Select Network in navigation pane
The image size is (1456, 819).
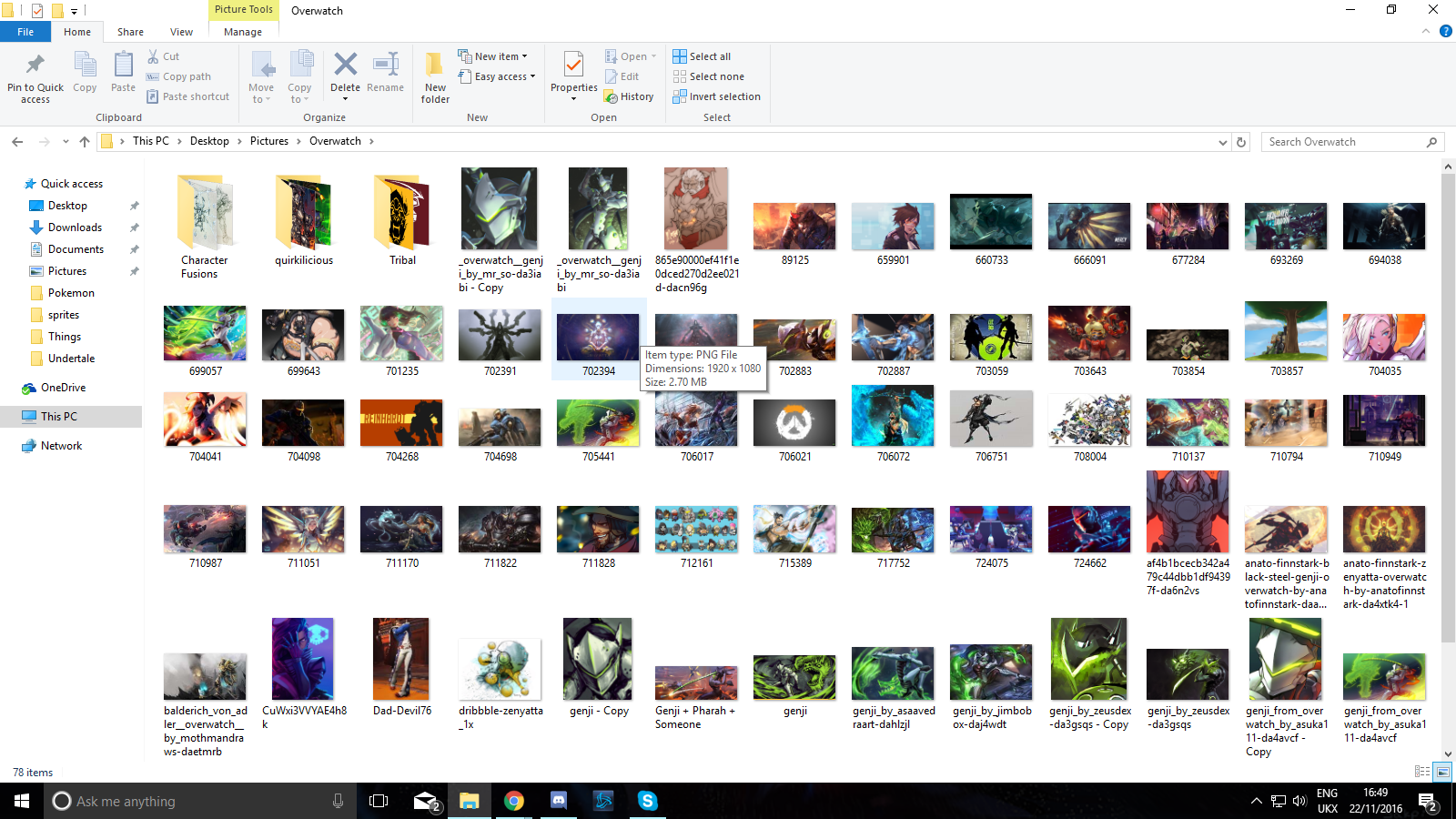tap(61, 446)
